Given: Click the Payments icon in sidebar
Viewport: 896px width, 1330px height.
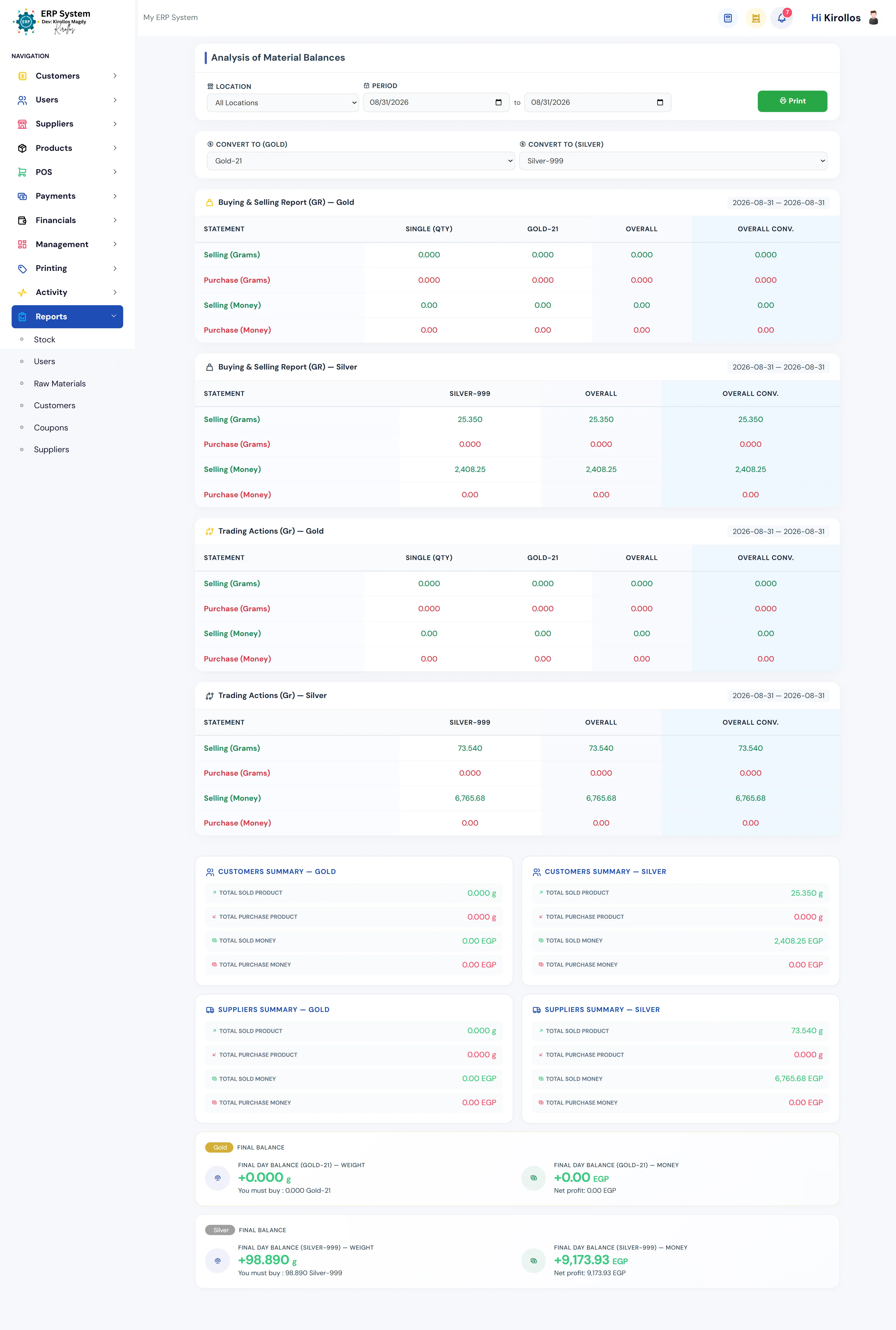Looking at the screenshot, I should (x=22, y=196).
